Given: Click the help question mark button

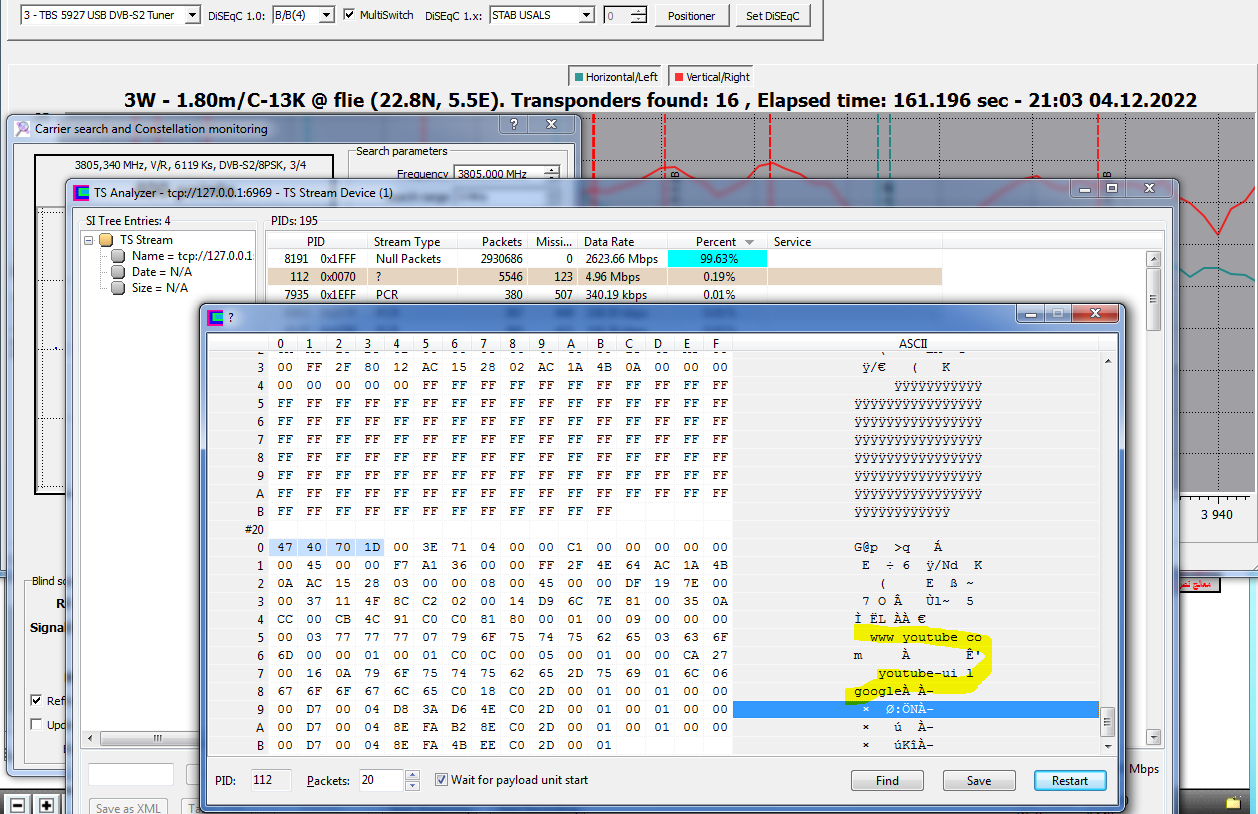Looking at the screenshot, I should [x=514, y=124].
